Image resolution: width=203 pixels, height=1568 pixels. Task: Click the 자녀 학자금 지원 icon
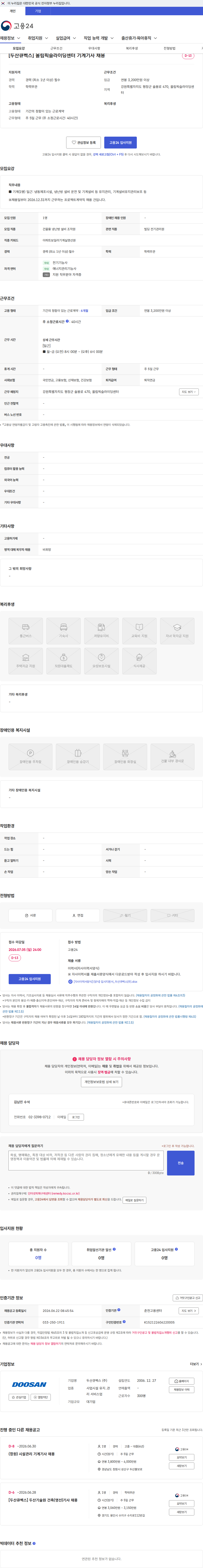click(x=177, y=631)
